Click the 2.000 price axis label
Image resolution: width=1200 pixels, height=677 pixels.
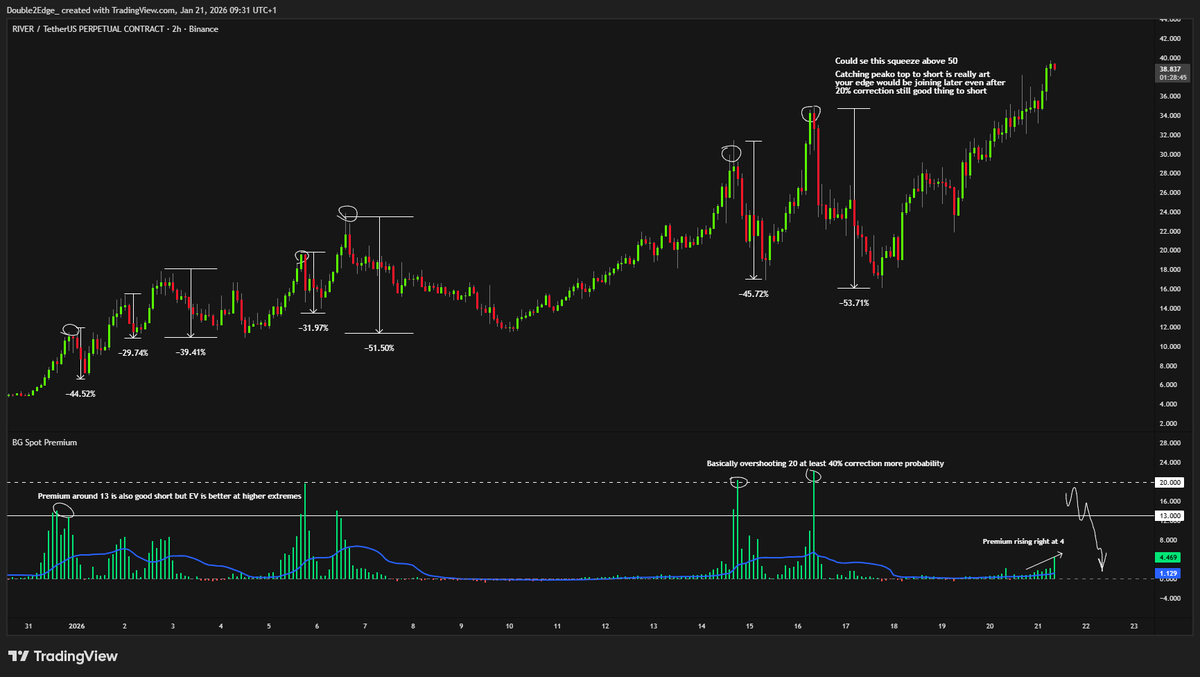point(1170,424)
